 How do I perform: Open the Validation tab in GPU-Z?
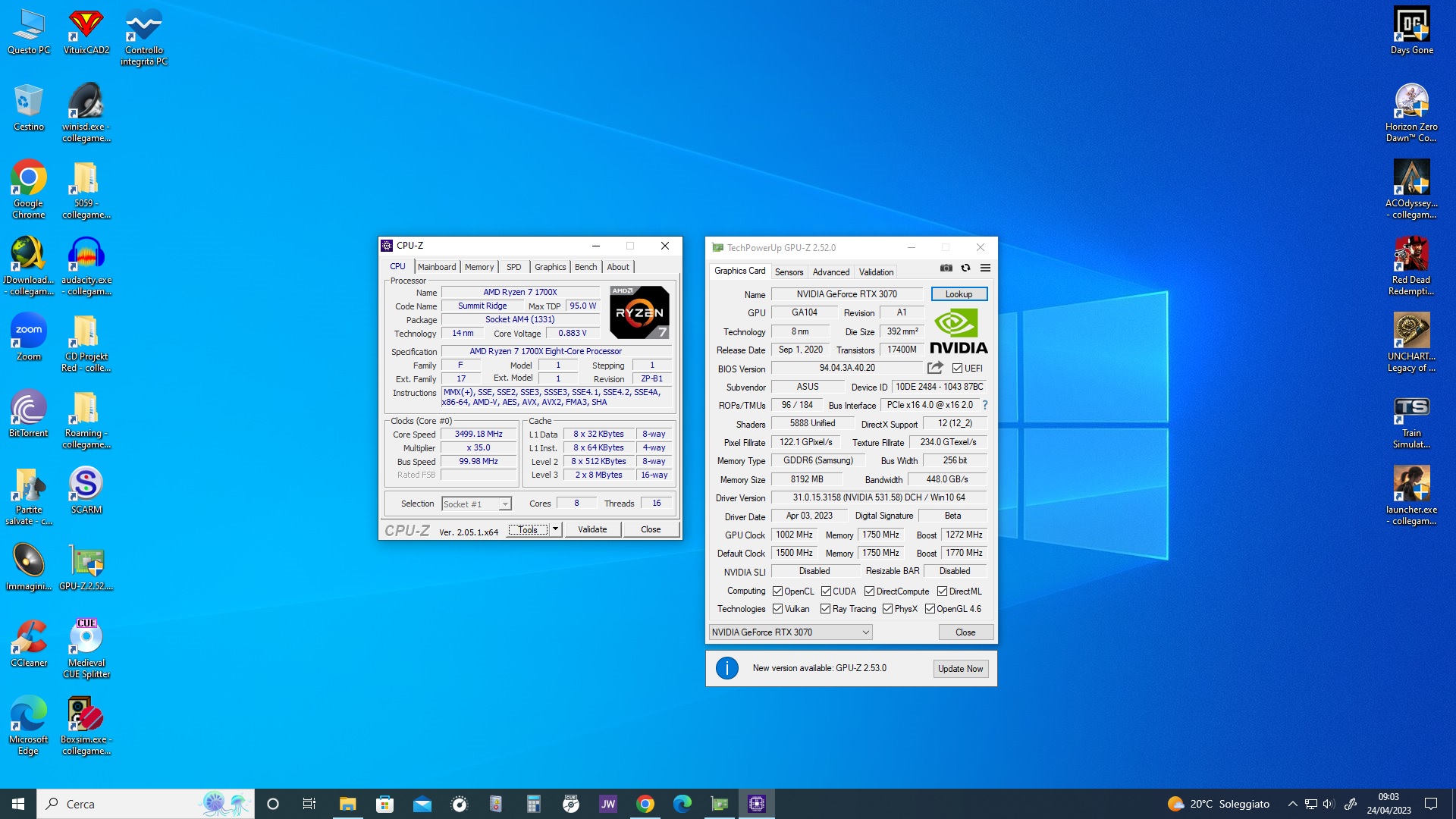point(876,272)
